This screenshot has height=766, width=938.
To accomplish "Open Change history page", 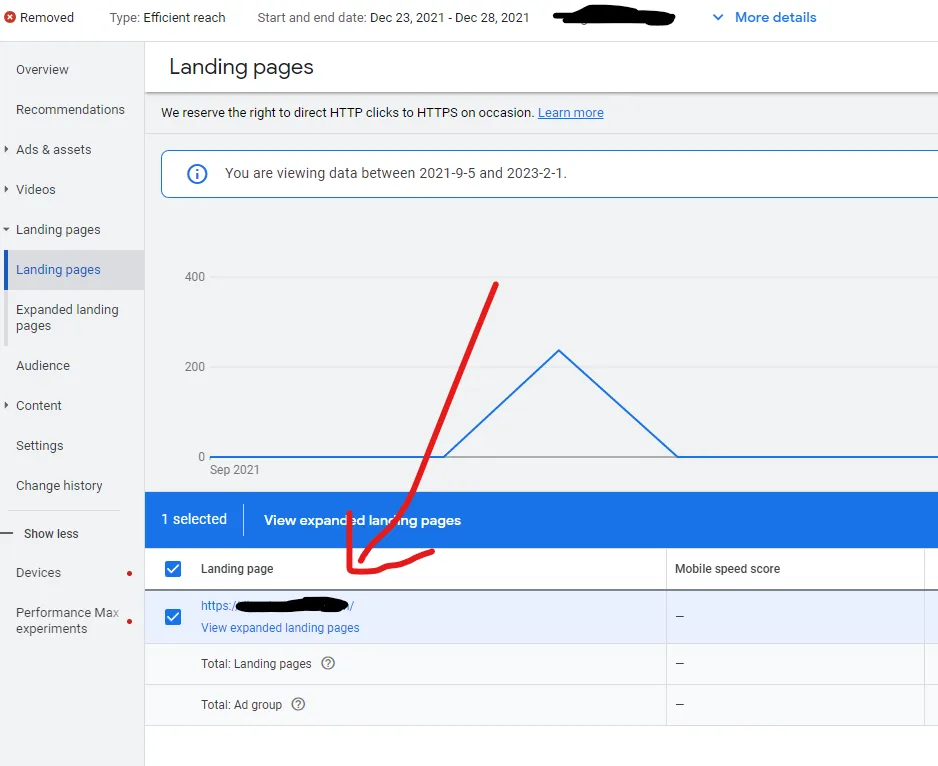I will (x=59, y=486).
